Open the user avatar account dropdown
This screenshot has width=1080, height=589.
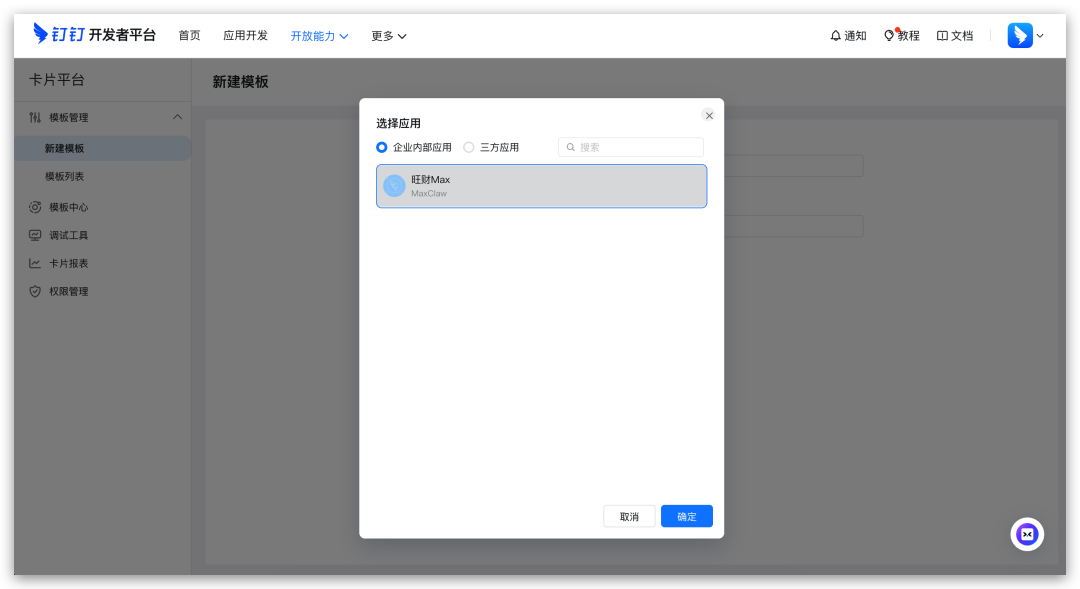point(1025,36)
